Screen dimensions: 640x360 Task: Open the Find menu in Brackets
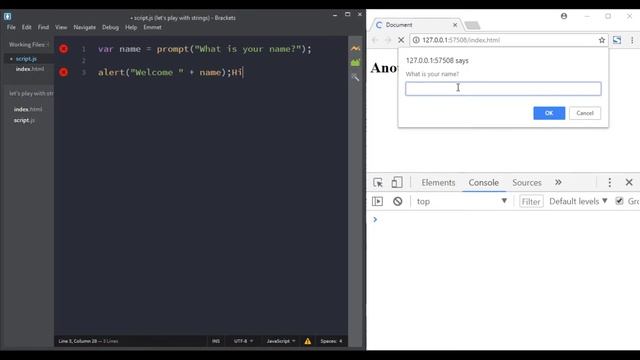(43, 27)
